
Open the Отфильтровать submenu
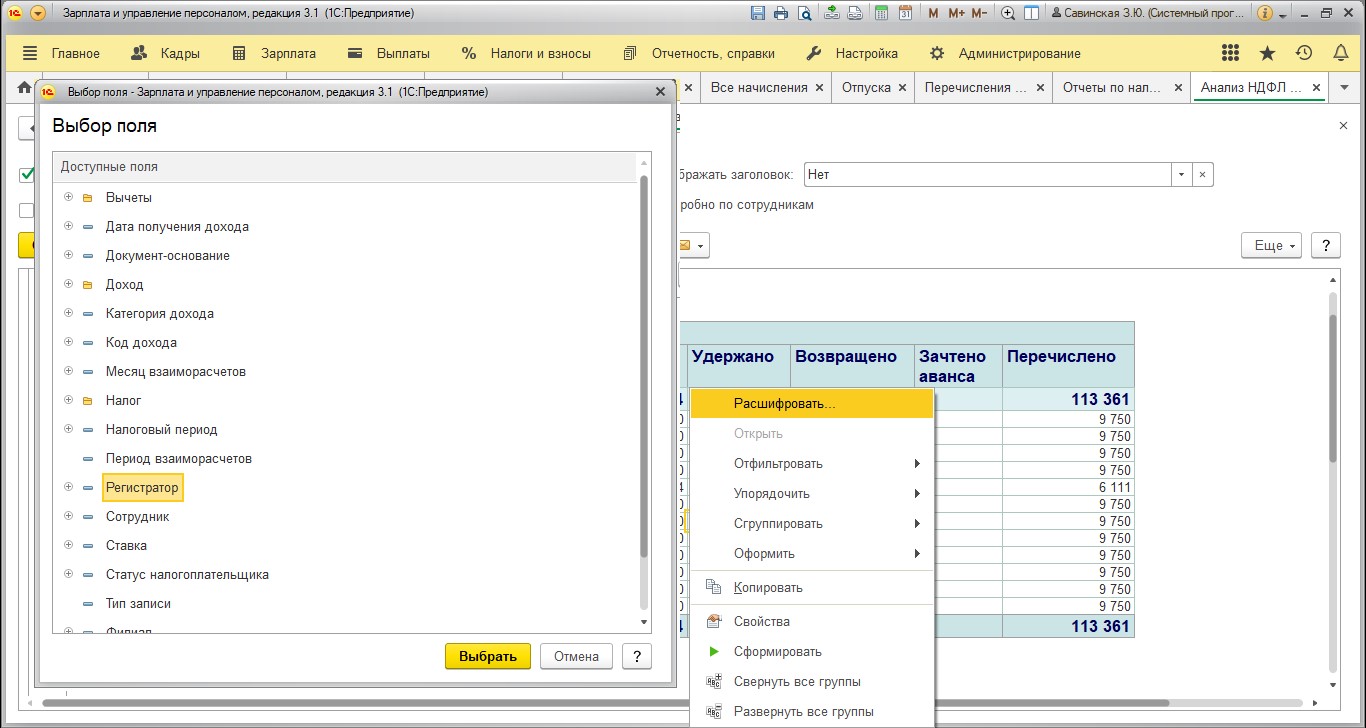point(811,464)
